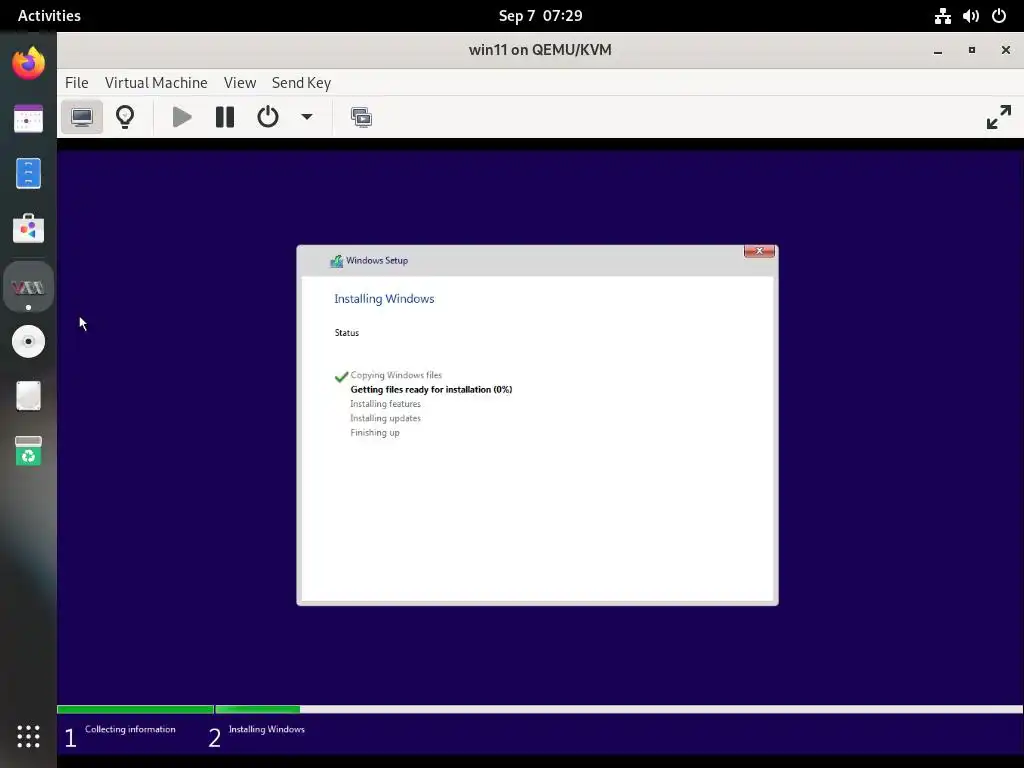Open the View menu
The width and height of the screenshot is (1024, 768).
click(240, 83)
